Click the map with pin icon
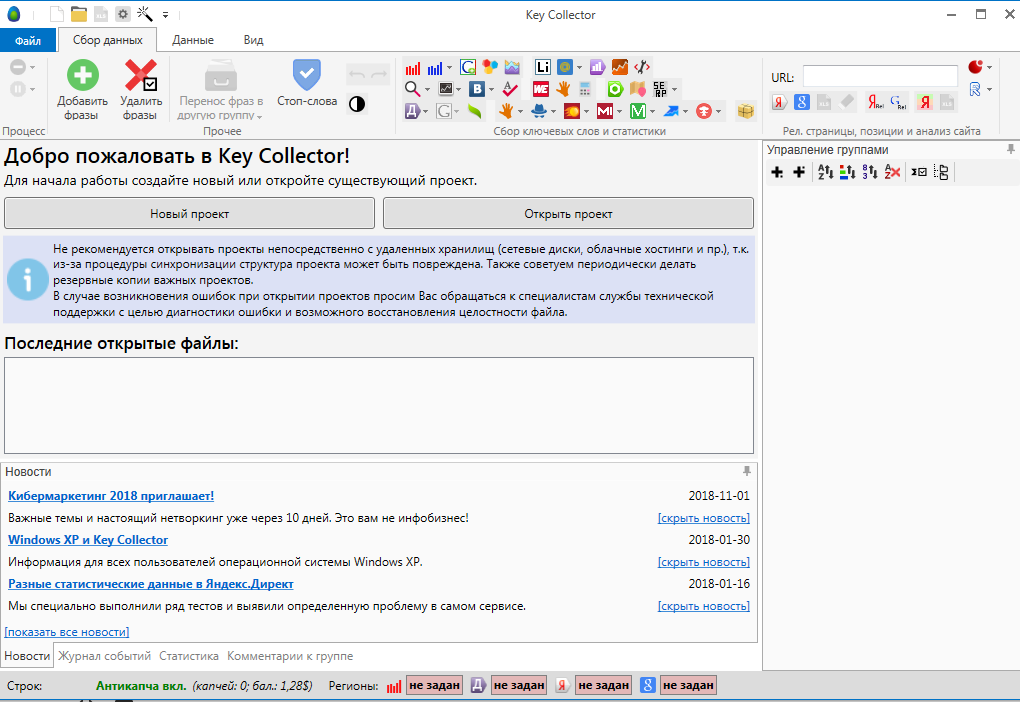Screen dimensions: 1020x702 638,89
